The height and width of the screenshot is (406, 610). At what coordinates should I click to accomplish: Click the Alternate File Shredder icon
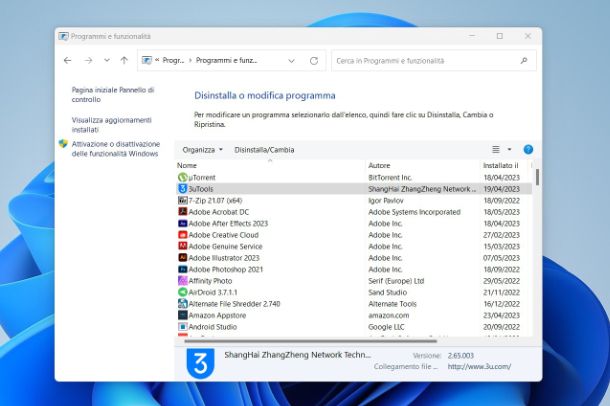click(182, 303)
